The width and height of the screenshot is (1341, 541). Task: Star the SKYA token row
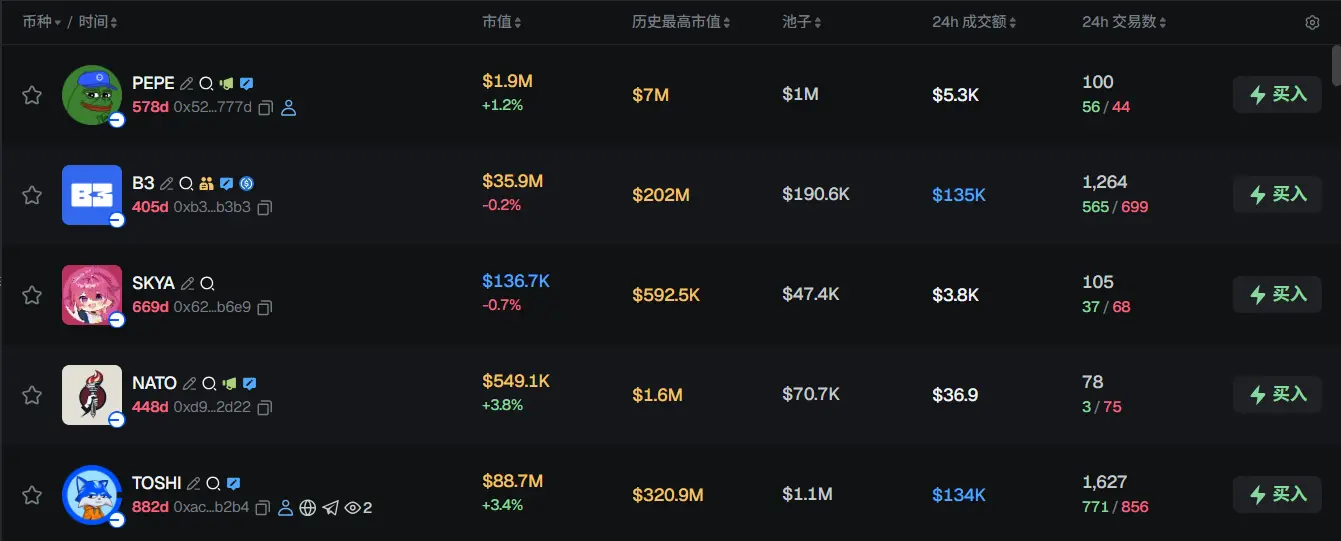tap(32, 295)
